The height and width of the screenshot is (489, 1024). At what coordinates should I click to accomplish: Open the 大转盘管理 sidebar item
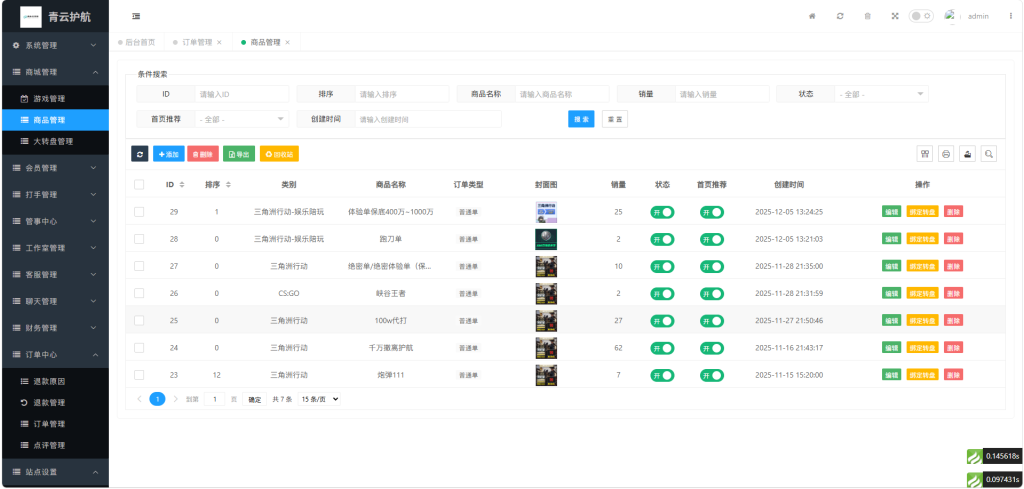pos(54,141)
